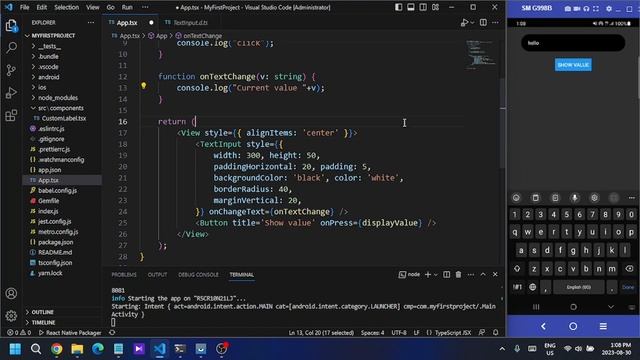Split the terminal panel
This screenshot has height=360, width=640.
(447, 275)
